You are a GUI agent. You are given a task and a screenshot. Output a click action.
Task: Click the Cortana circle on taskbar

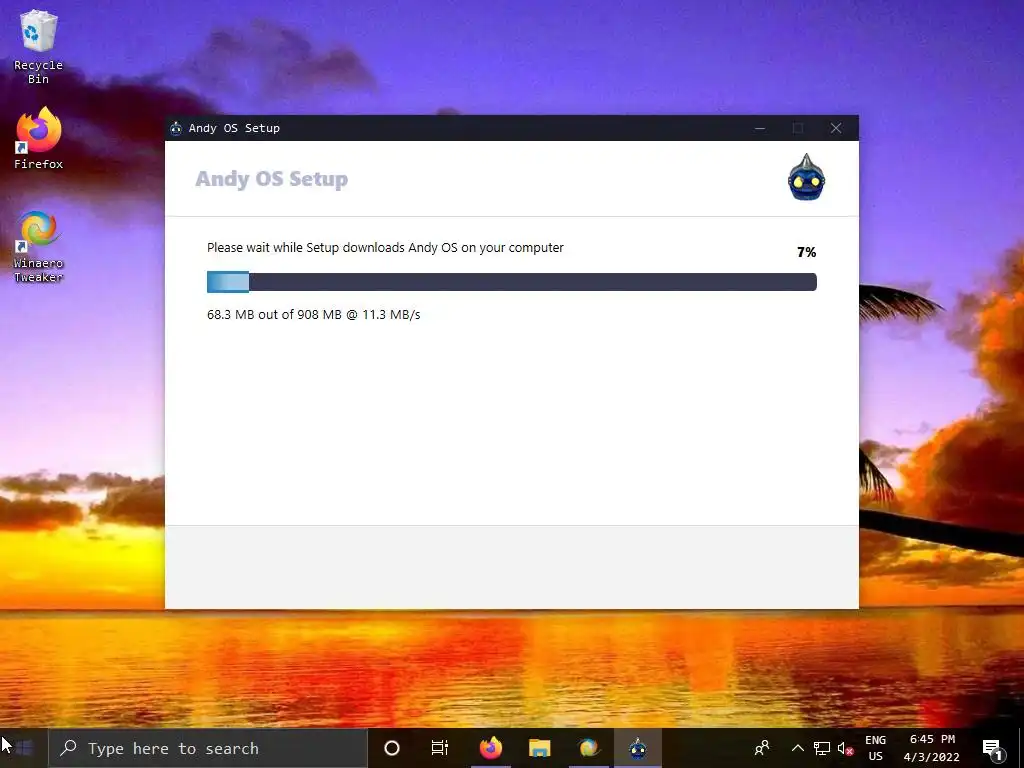tap(391, 748)
